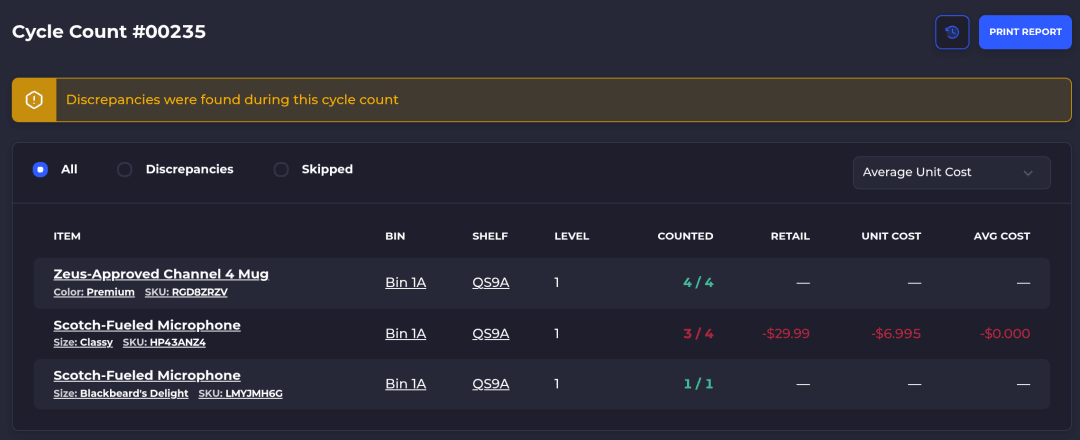Click the warning icon in the discrepancy banner

coord(34,100)
